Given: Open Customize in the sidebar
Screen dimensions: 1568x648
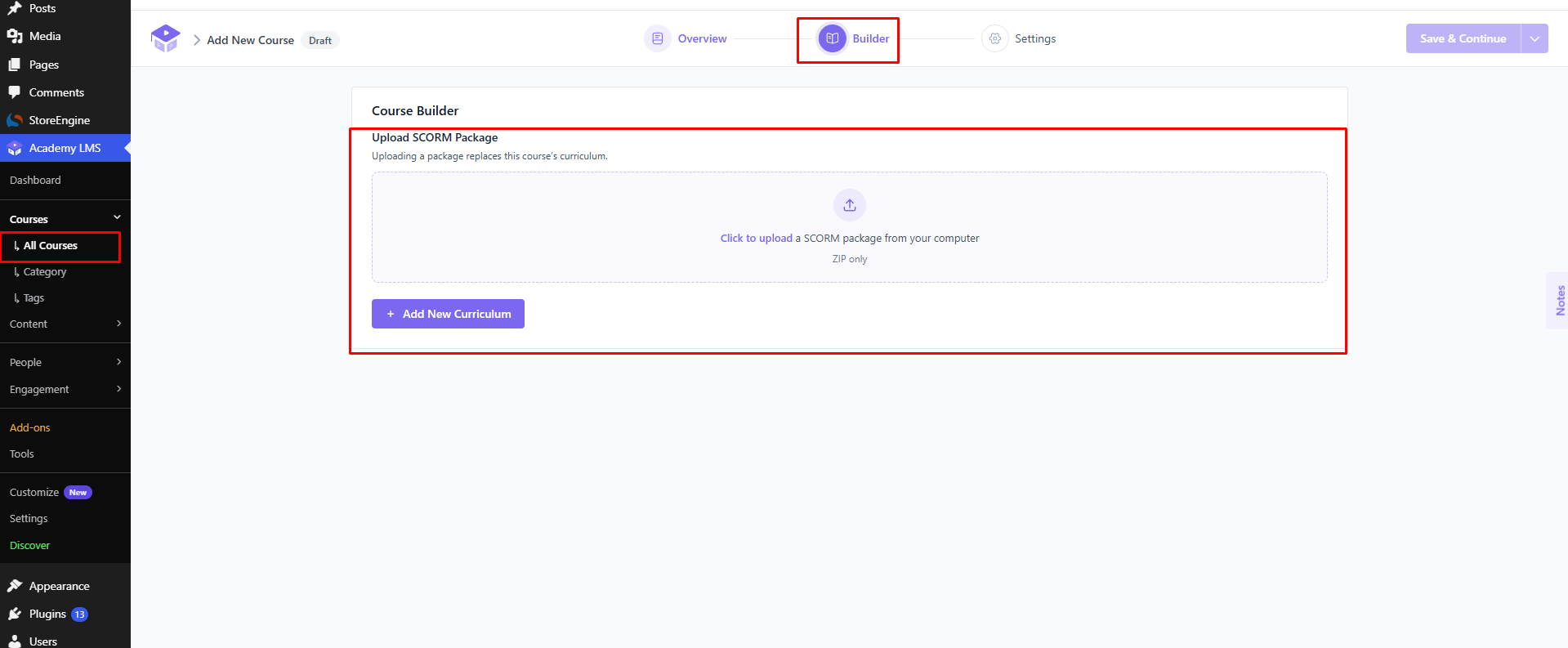Looking at the screenshot, I should click(x=34, y=492).
